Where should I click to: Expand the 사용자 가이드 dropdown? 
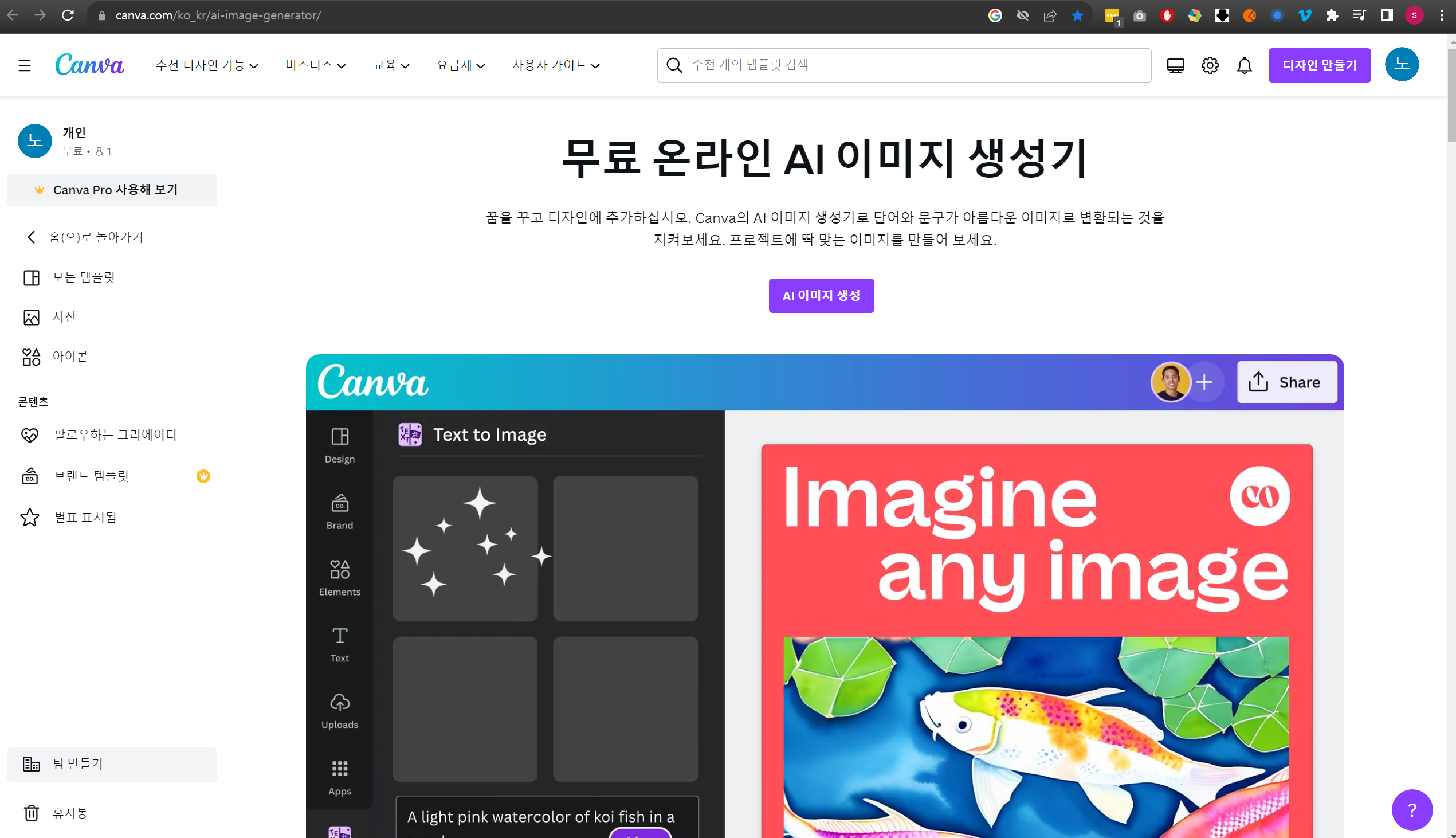point(556,65)
